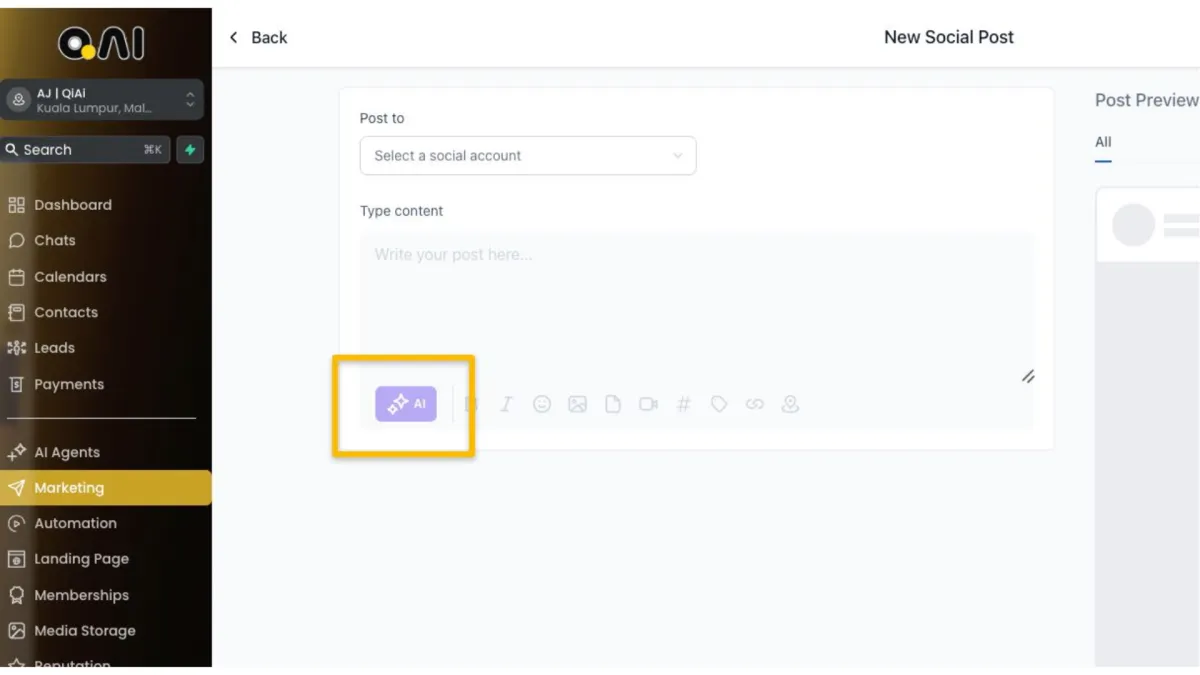Open Automation in the sidebar

coord(75,523)
